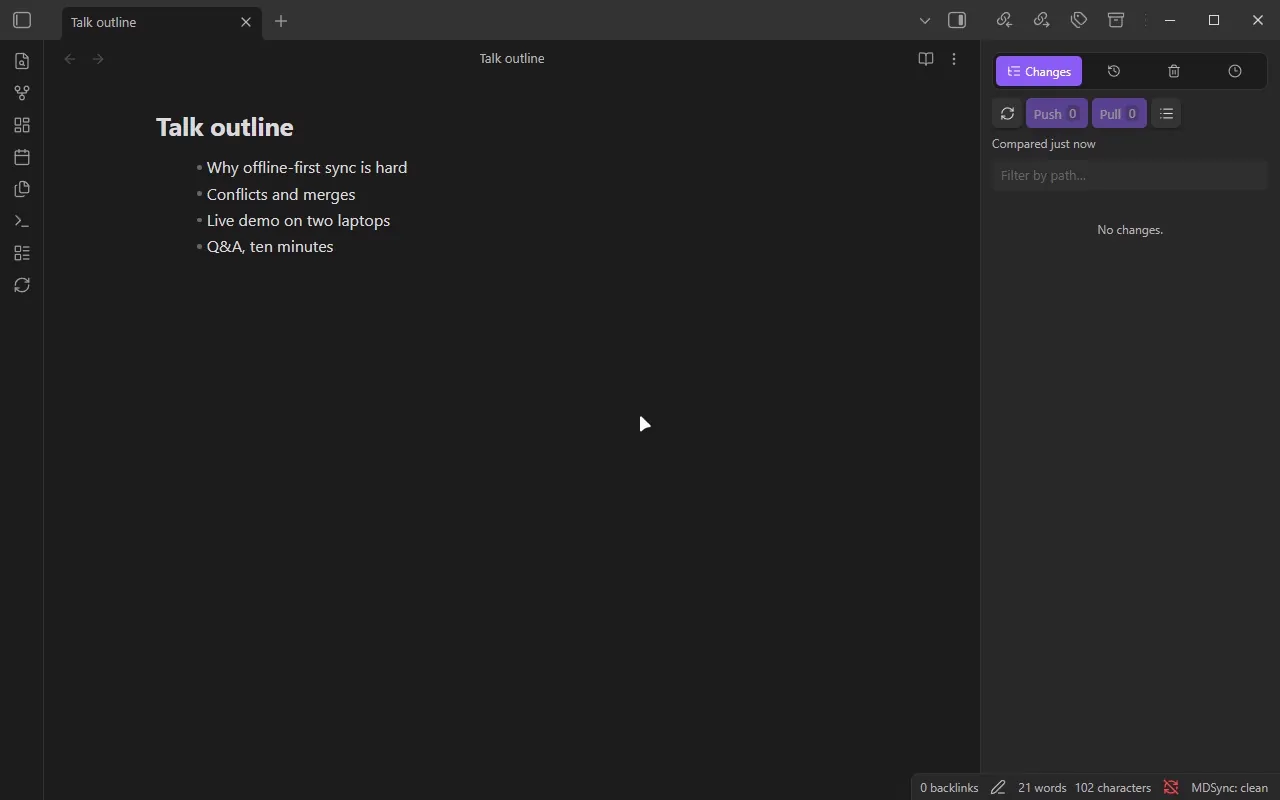Switch to the trash tab icon

coord(1174,71)
